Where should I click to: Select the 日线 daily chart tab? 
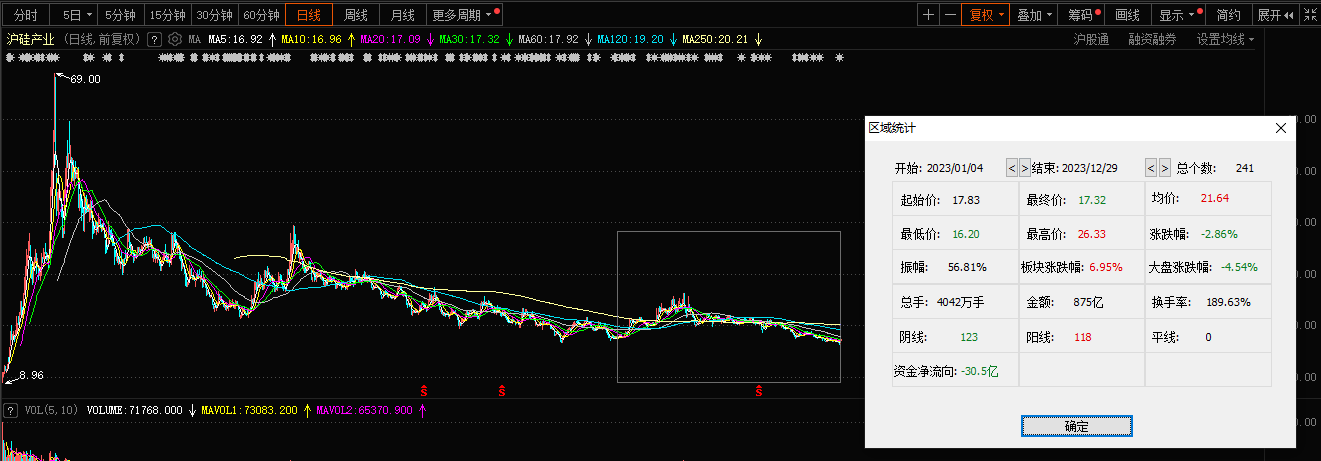[309, 15]
